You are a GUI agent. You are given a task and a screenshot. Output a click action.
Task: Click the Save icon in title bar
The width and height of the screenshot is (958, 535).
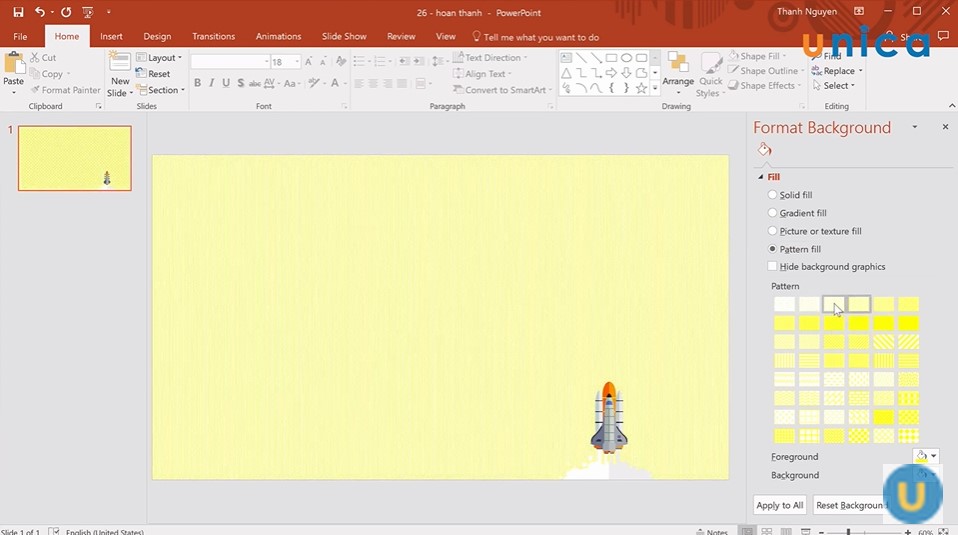tap(18, 12)
